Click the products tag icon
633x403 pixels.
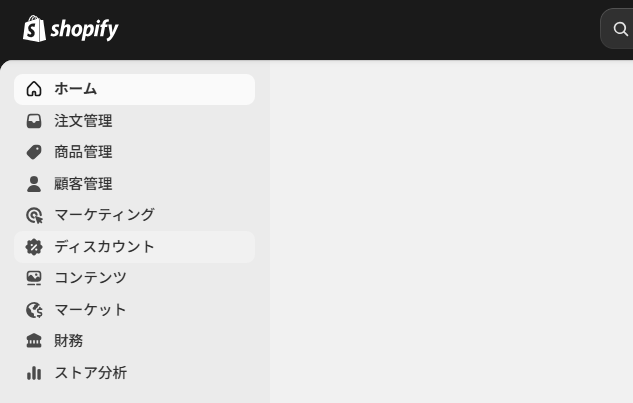coord(34,152)
